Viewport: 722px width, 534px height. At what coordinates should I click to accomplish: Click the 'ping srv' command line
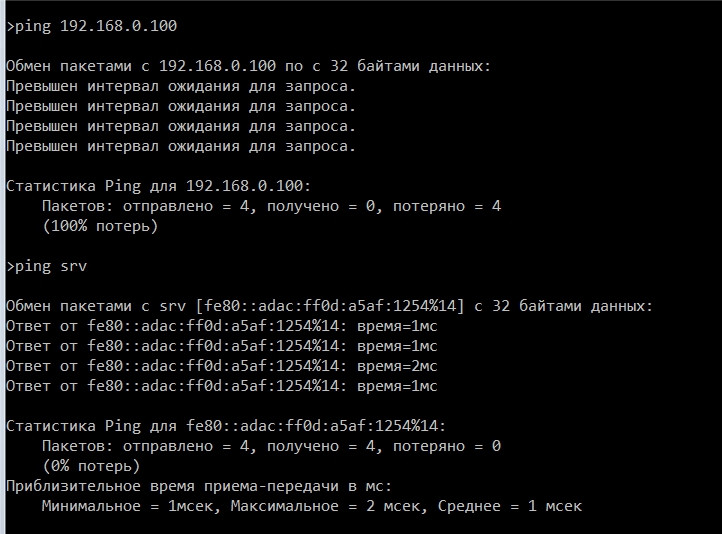(x=47, y=267)
